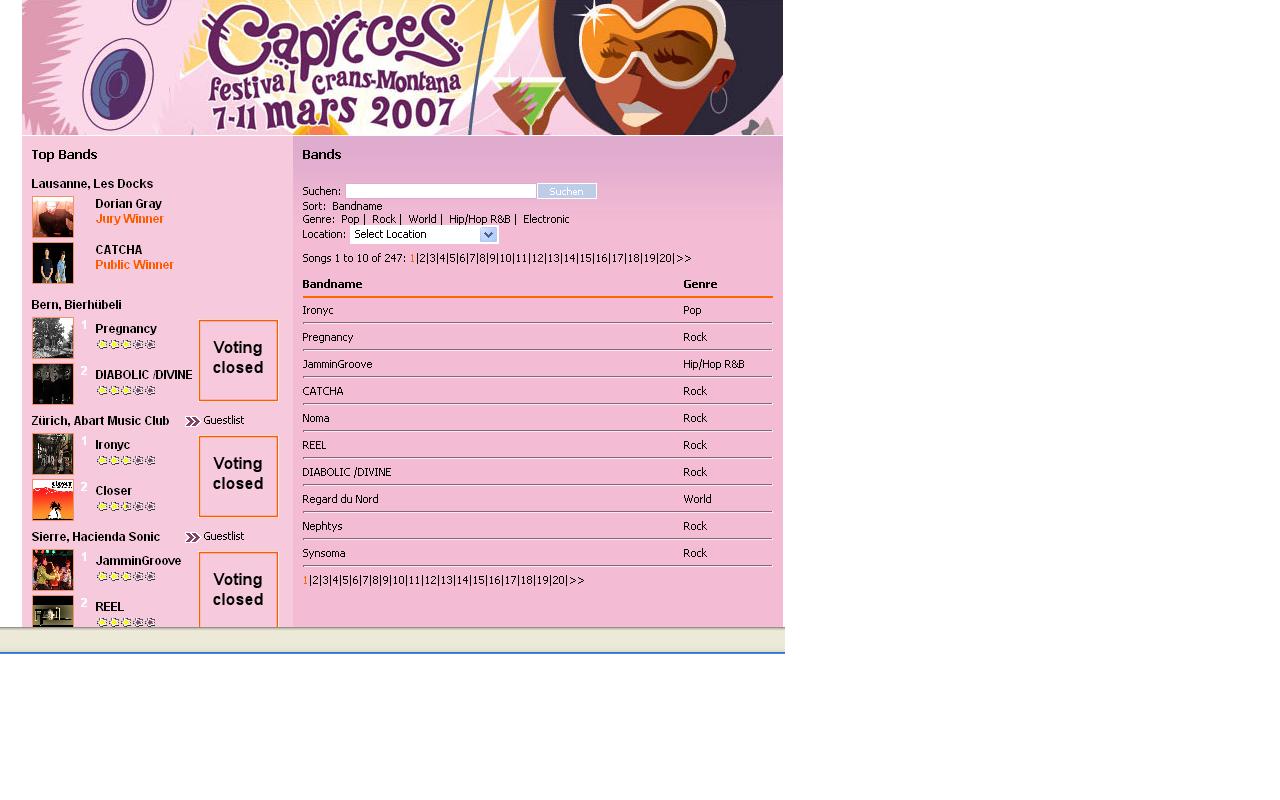Open Synsoma in the bands list
Image resolution: width=1280 pixels, height=800 pixels.
click(x=324, y=553)
